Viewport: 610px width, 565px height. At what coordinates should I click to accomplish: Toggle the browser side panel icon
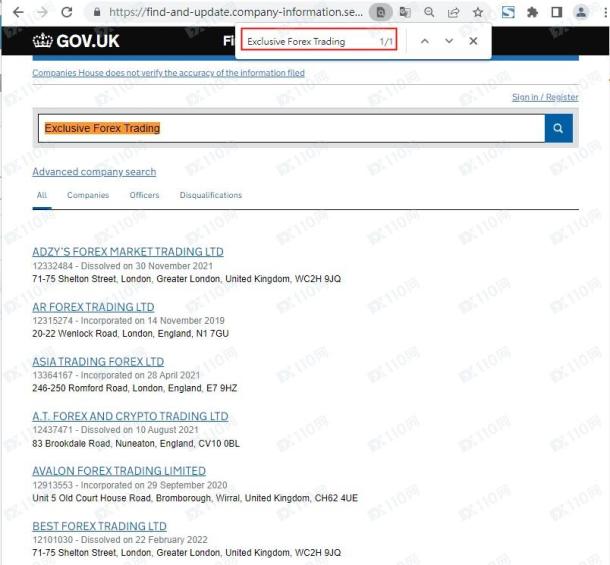point(557,12)
